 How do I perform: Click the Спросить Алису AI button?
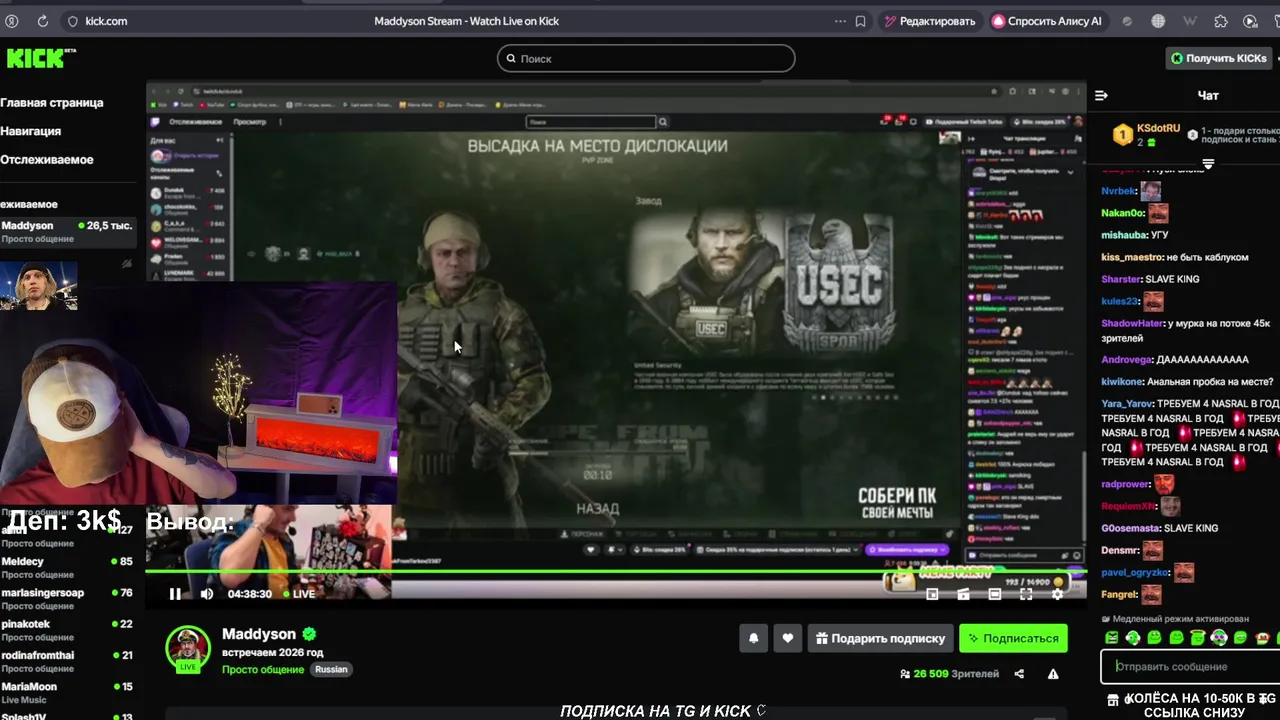pyautogui.click(x=1047, y=21)
